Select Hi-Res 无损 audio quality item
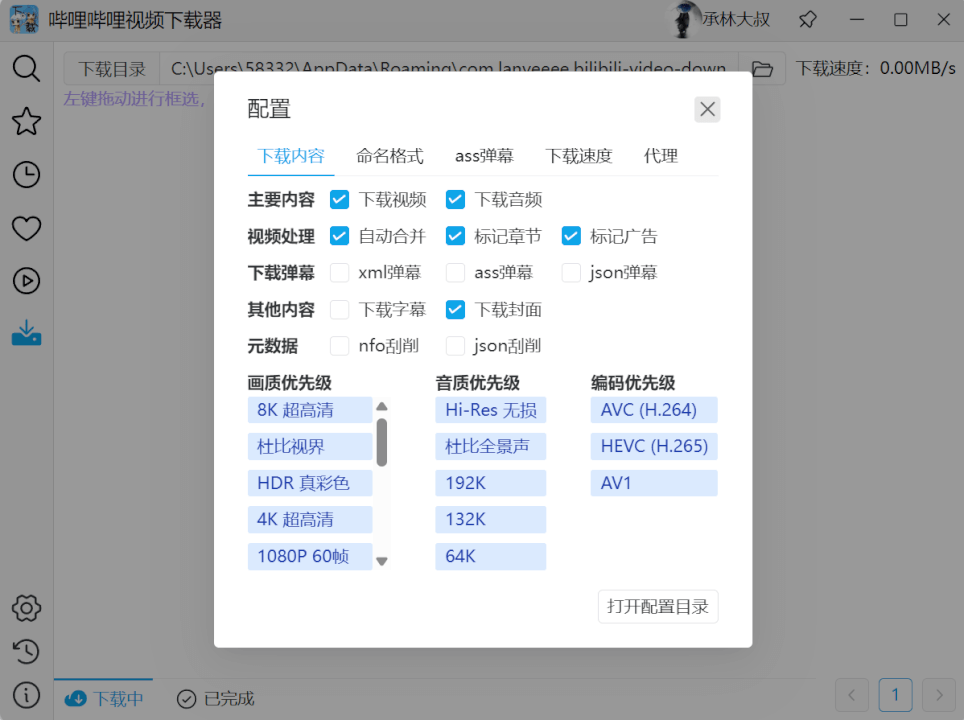The width and height of the screenshot is (964, 720). pos(490,409)
